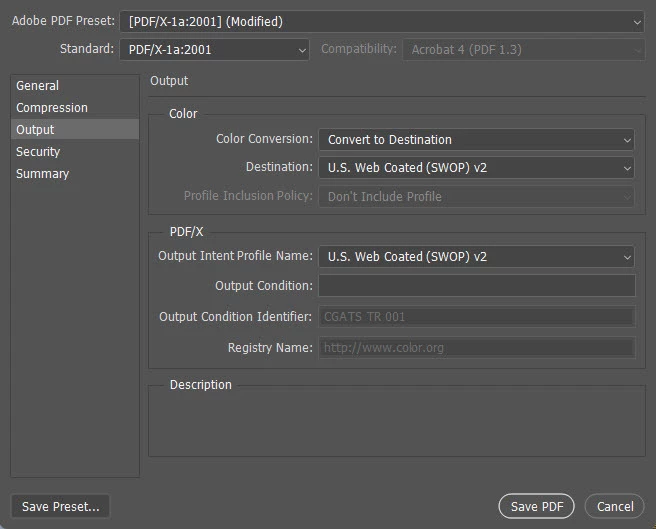Screen dimensions: 656x529
Task: Click the Color Conversion label
Action: click(x=264, y=139)
